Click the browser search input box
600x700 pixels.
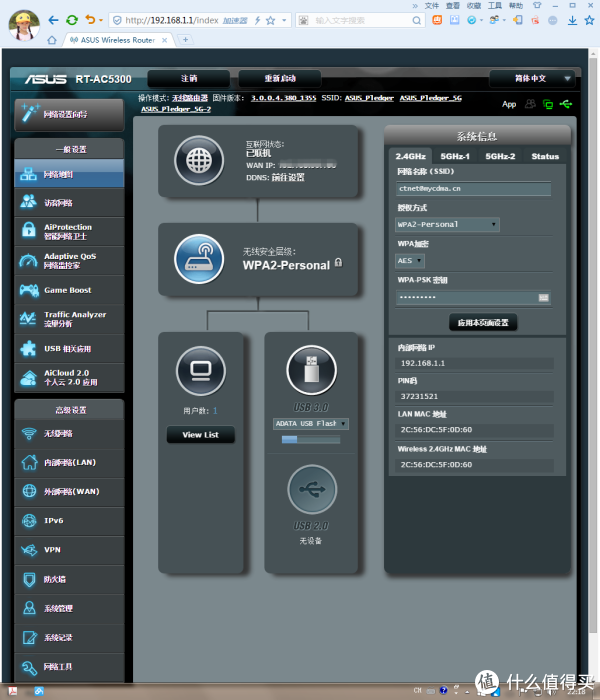pos(361,21)
